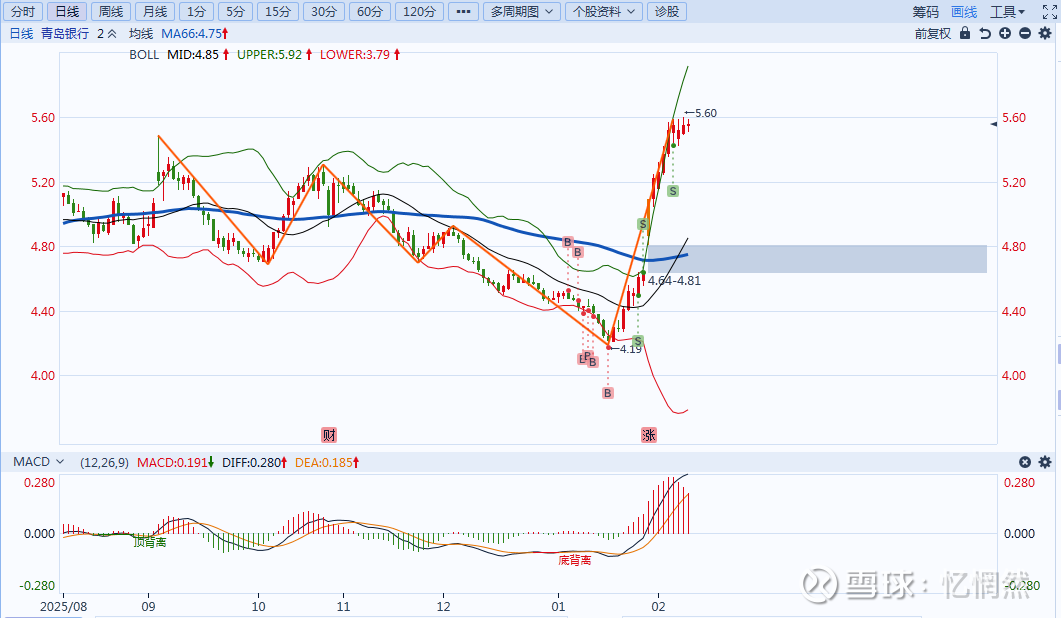
Task: Open the 个股资料 dropdown
Action: [x=604, y=12]
